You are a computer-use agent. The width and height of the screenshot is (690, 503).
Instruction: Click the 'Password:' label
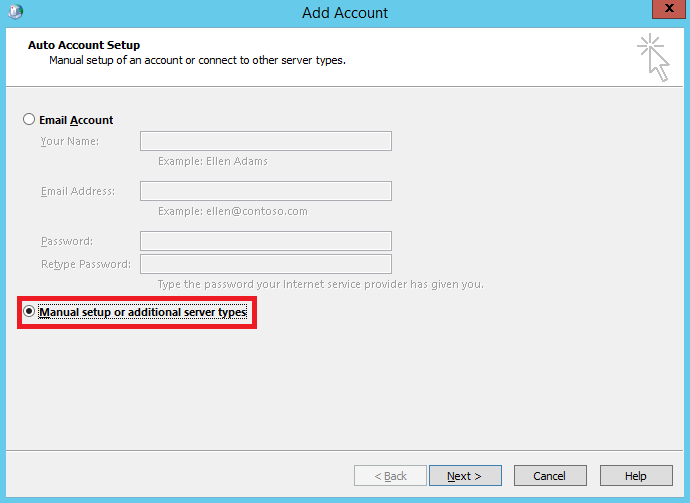pyautogui.click(x=67, y=241)
